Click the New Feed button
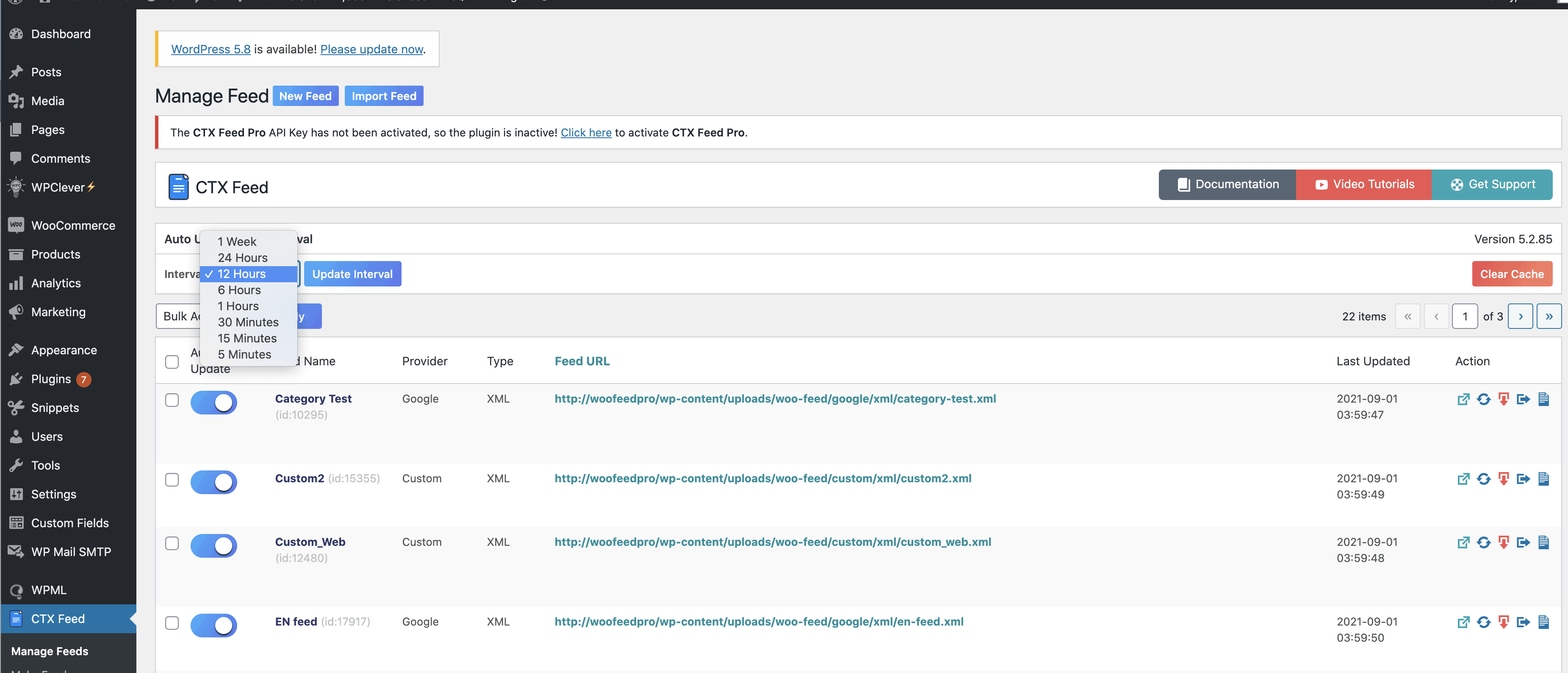Viewport: 1568px width, 673px height. coord(305,96)
